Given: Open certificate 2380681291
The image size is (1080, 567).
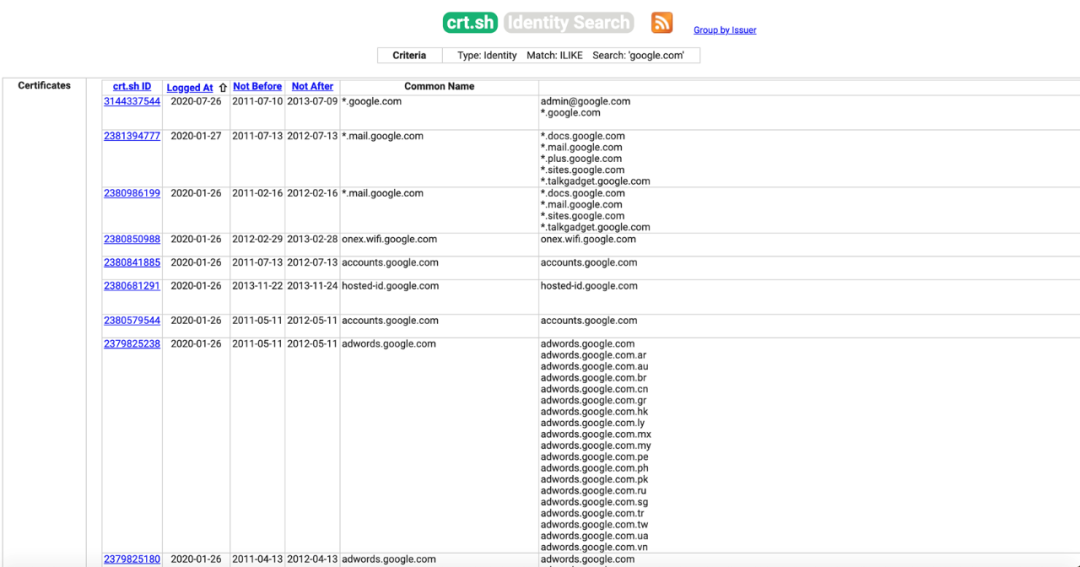Looking at the screenshot, I should (x=132, y=286).
